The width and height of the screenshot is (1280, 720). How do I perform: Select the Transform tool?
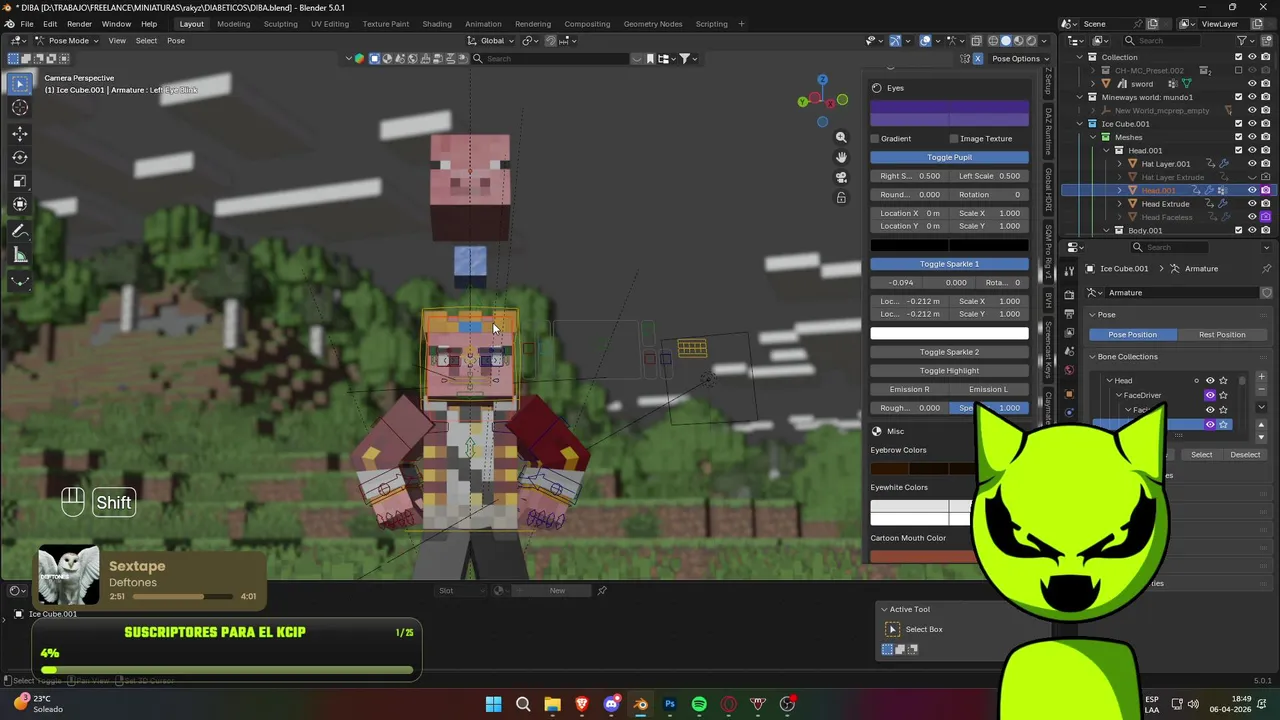[20, 205]
